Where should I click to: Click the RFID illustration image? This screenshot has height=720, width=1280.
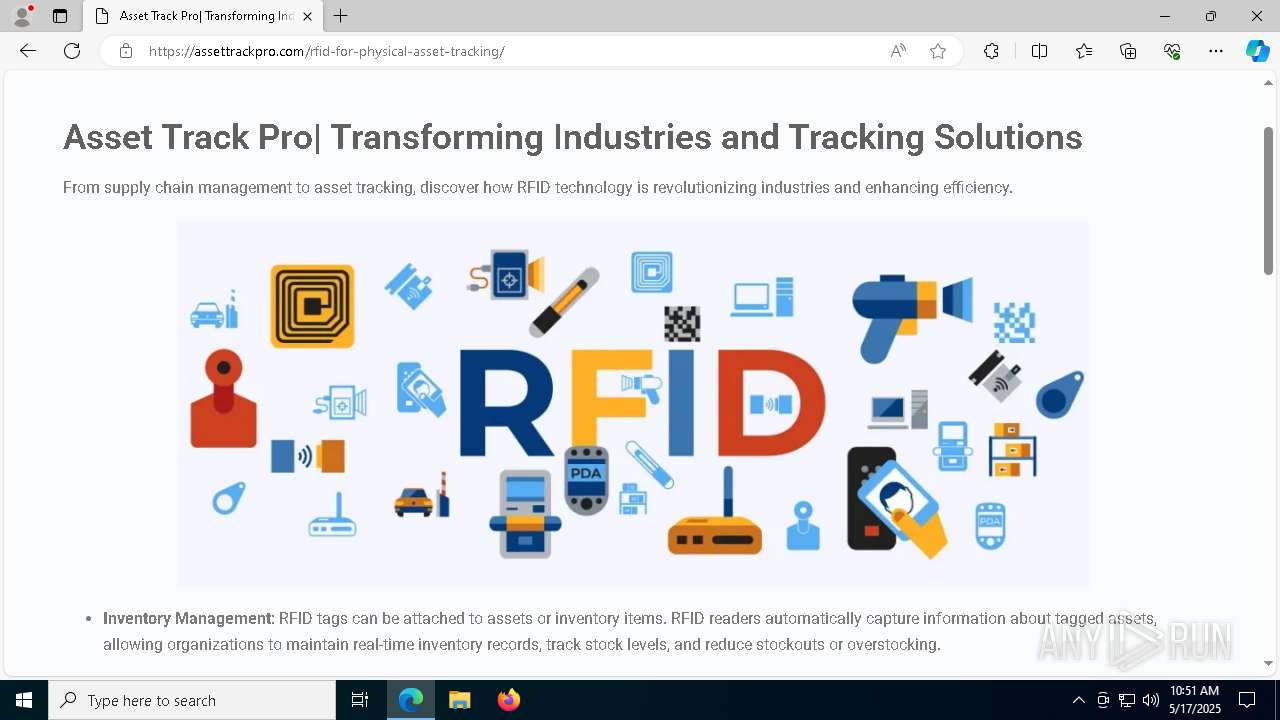pos(633,404)
